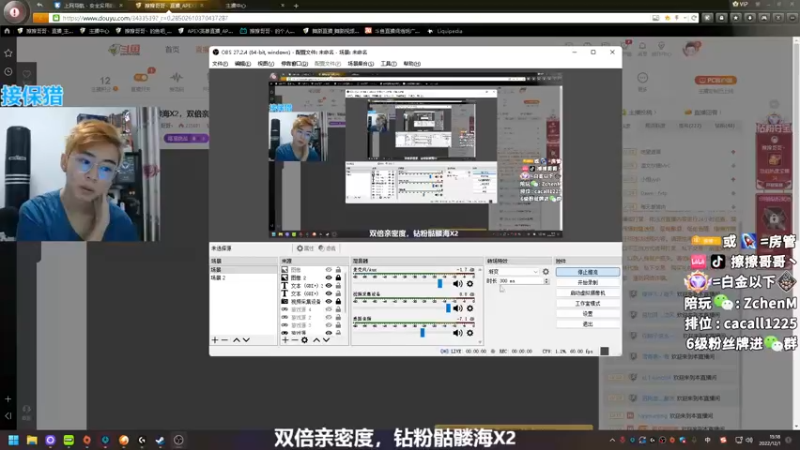Open Steam from taskbar
This screenshot has width=800, height=450.
tap(160, 440)
